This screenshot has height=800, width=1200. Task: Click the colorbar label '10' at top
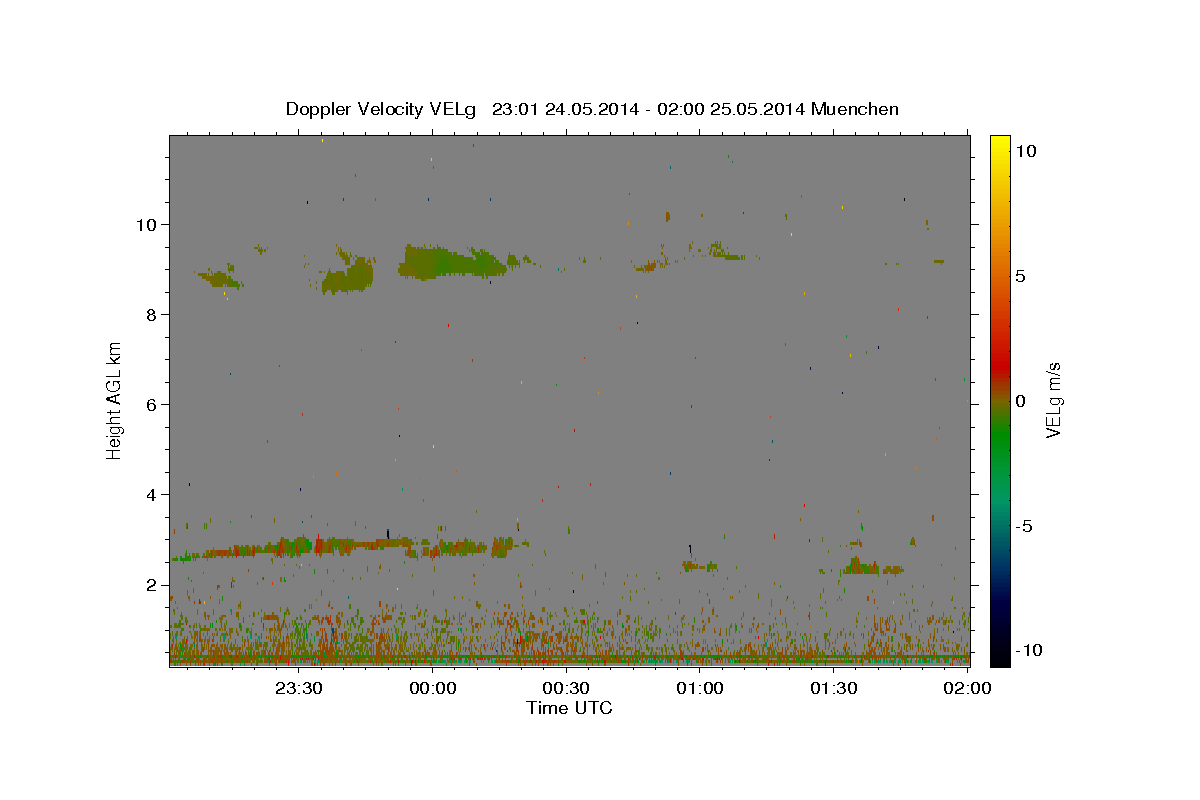click(x=1025, y=150)
